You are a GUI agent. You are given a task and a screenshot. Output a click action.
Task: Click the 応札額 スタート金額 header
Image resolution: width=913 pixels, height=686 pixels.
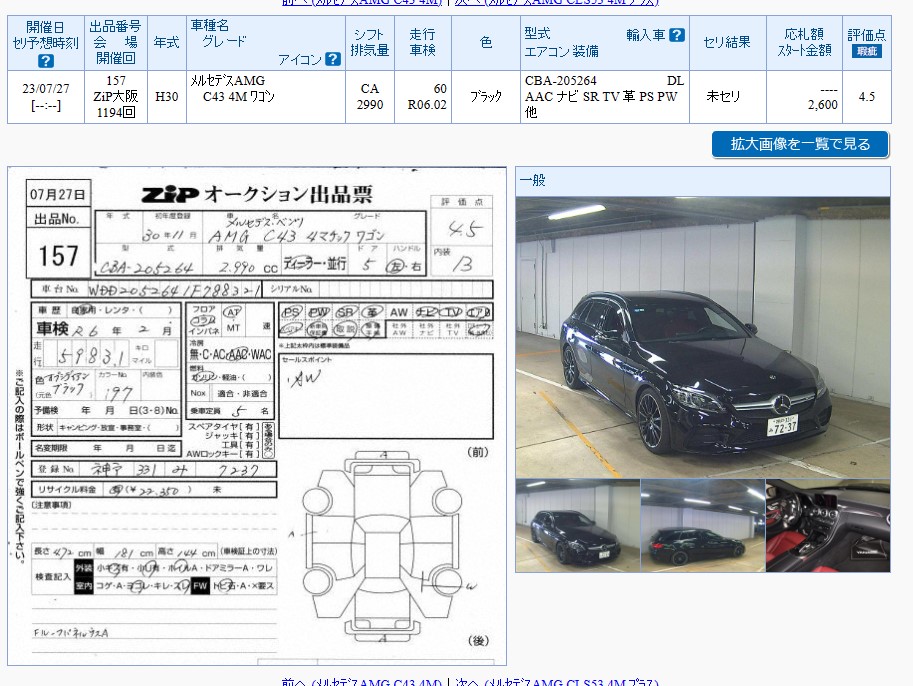(804, 43)
